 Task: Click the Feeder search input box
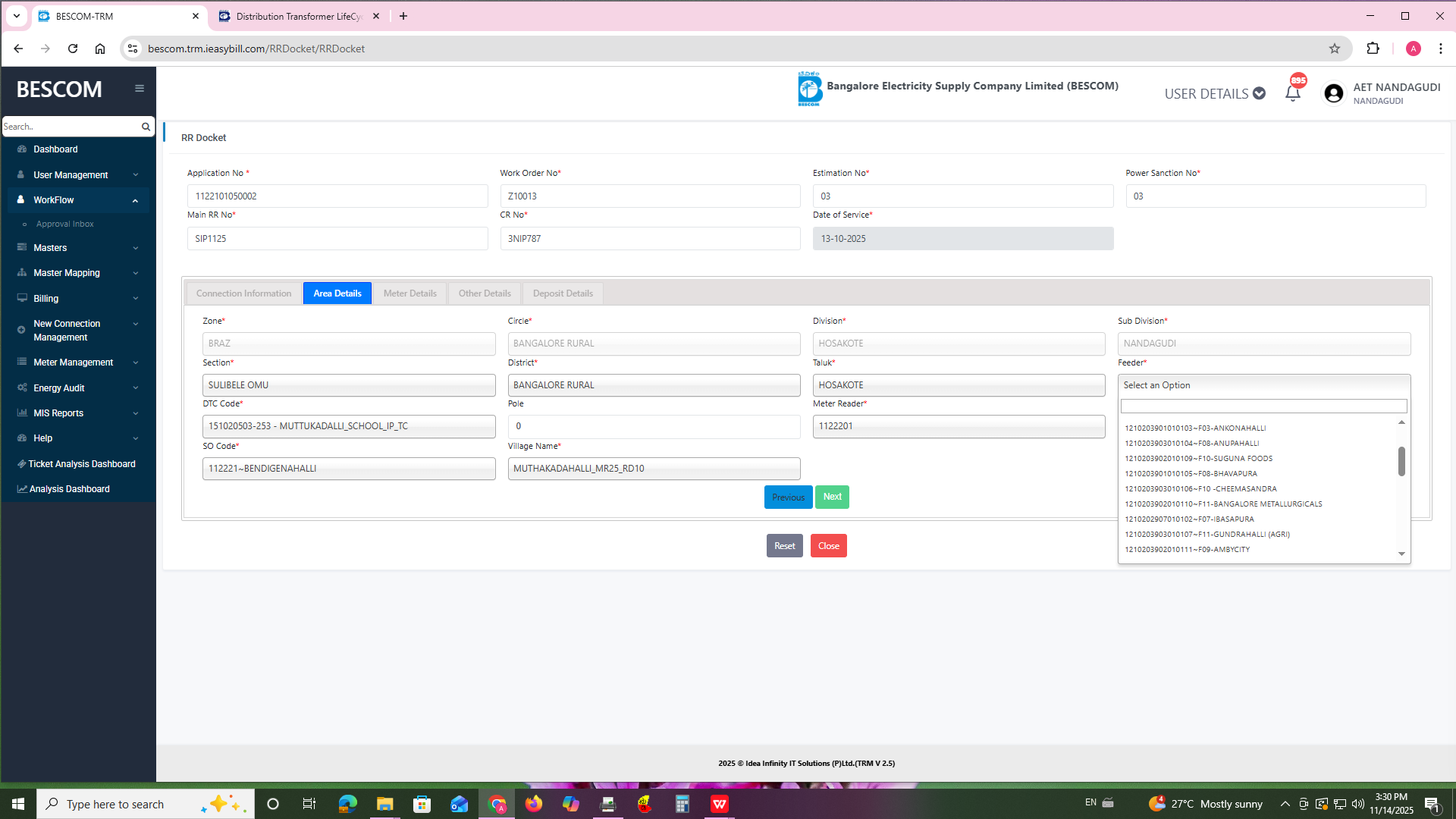click(1263, 406)
